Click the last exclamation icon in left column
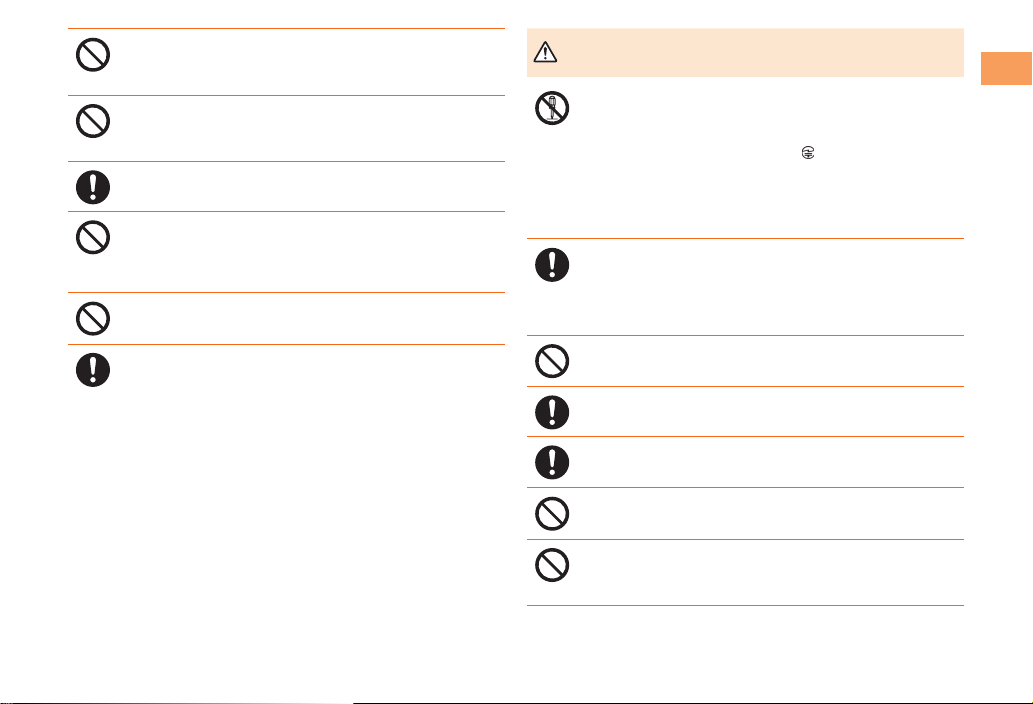Screen dimensions: 1033x704 point(93,370)
